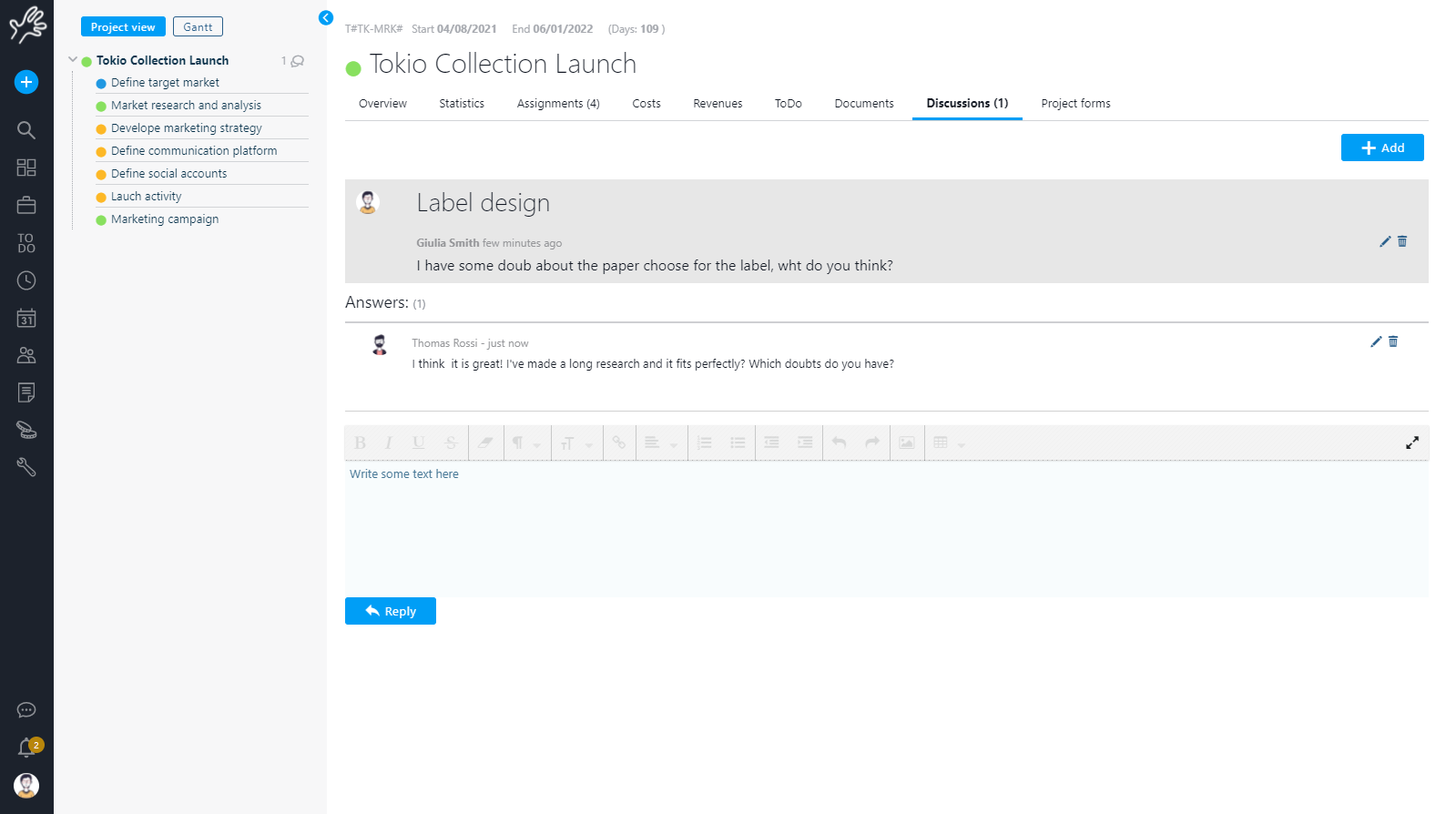1456x814 pixels.
Task: Open the search icon in sidebar
Action: coord(26,130)
